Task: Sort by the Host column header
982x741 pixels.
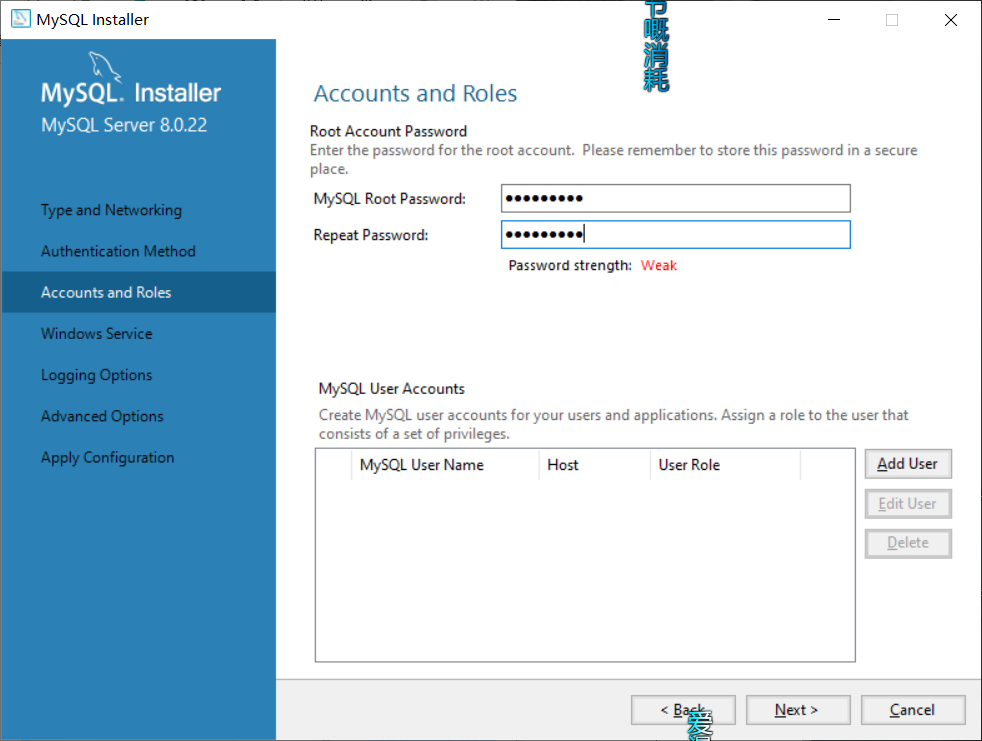Action: [x=594, y=465]
